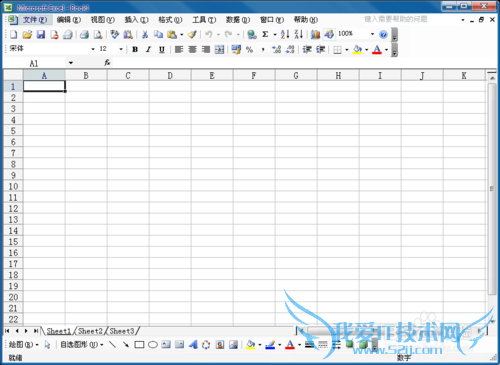
Task: Select the Rectangle drawing tool
Action: click(139, 345)
